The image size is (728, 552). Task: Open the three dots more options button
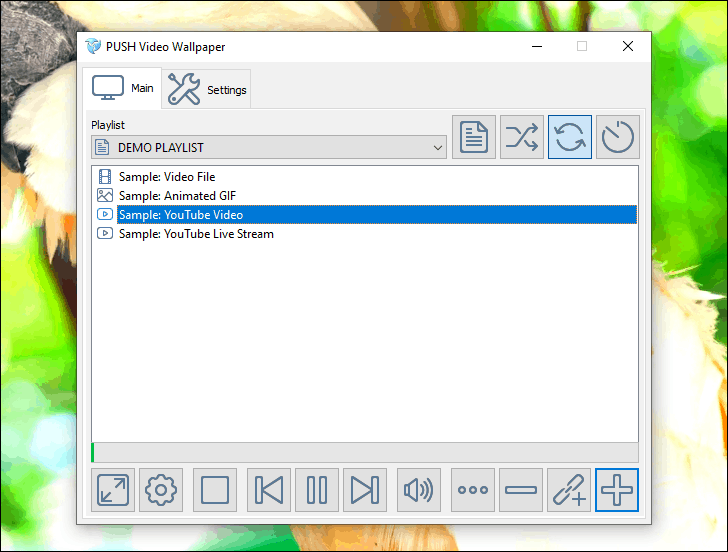click(473, 490)
